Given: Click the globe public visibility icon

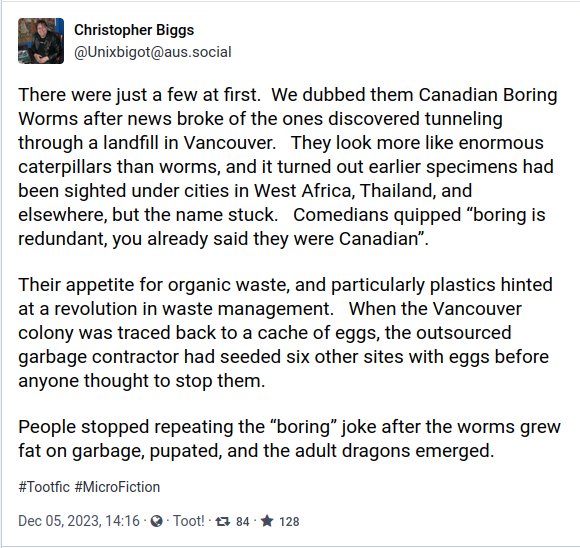Looking at the screenshot, I should click(x=157, y=521).
